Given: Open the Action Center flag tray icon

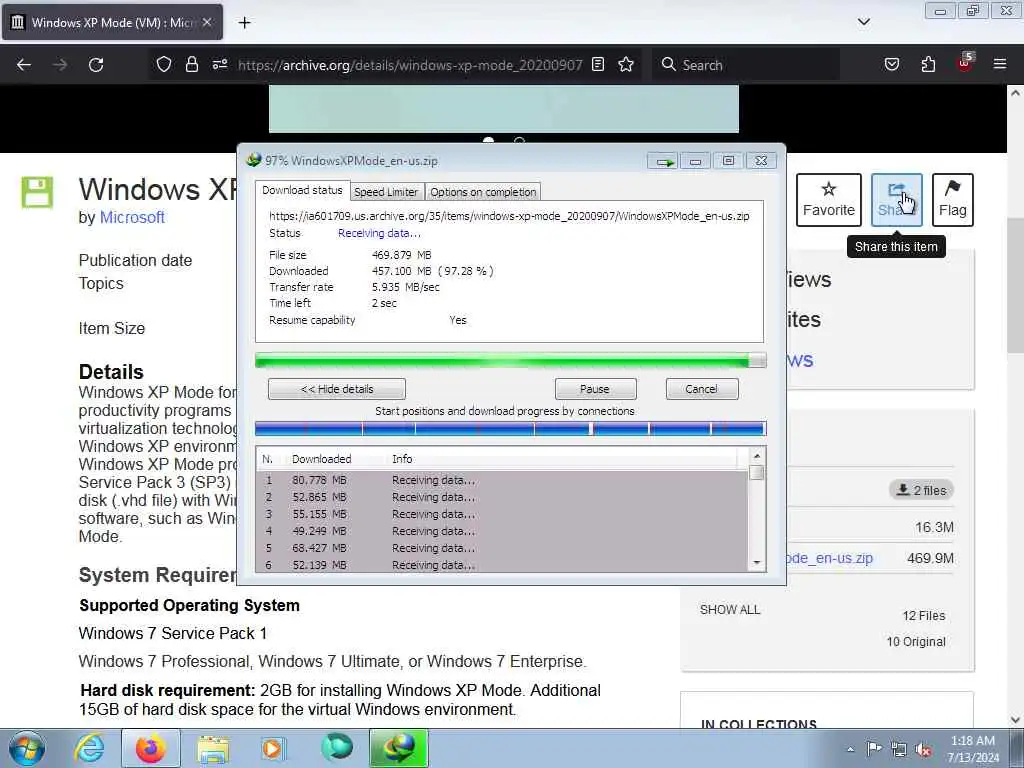Looking at the screenshot, I should coord(874,748).
